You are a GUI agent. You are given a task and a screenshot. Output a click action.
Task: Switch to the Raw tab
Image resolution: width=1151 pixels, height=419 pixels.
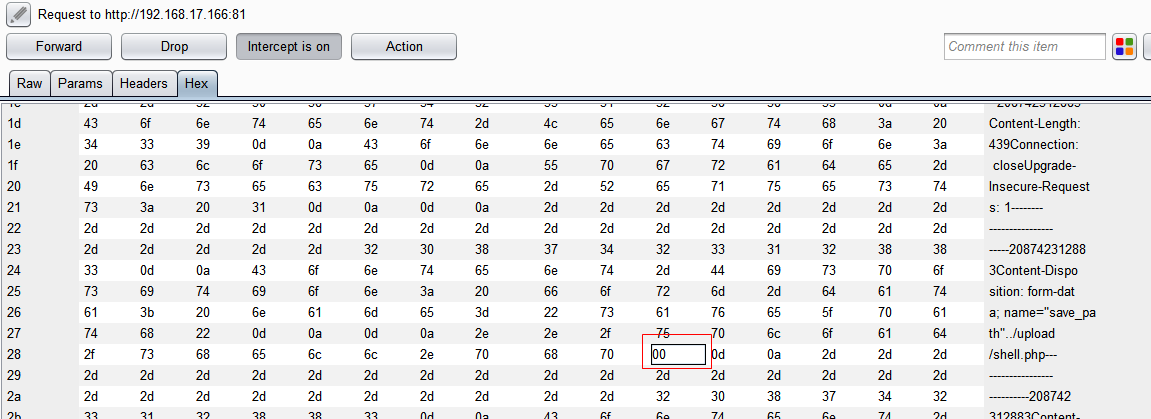(x=30, y=84)
